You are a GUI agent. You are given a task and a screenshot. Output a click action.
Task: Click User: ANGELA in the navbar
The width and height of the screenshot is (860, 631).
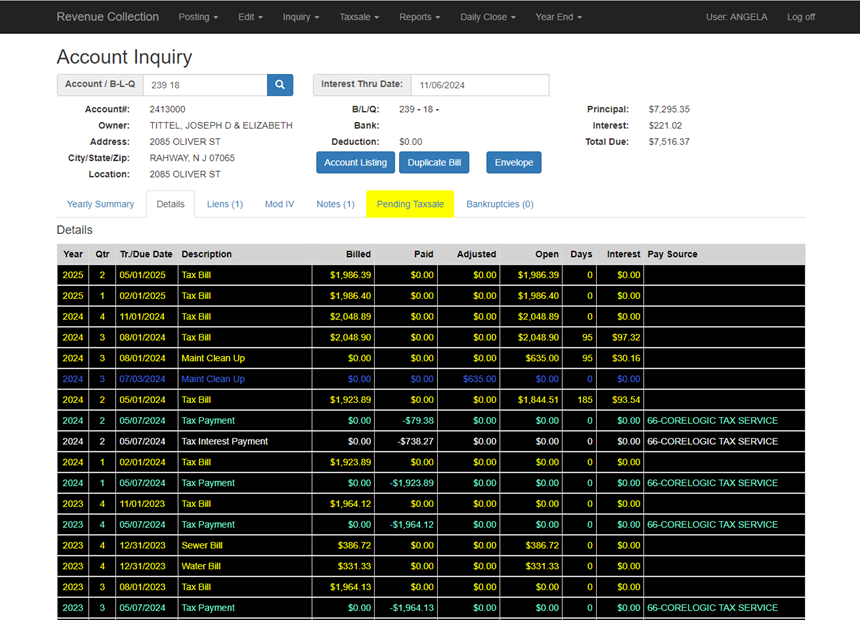click(x=736, y=17)
